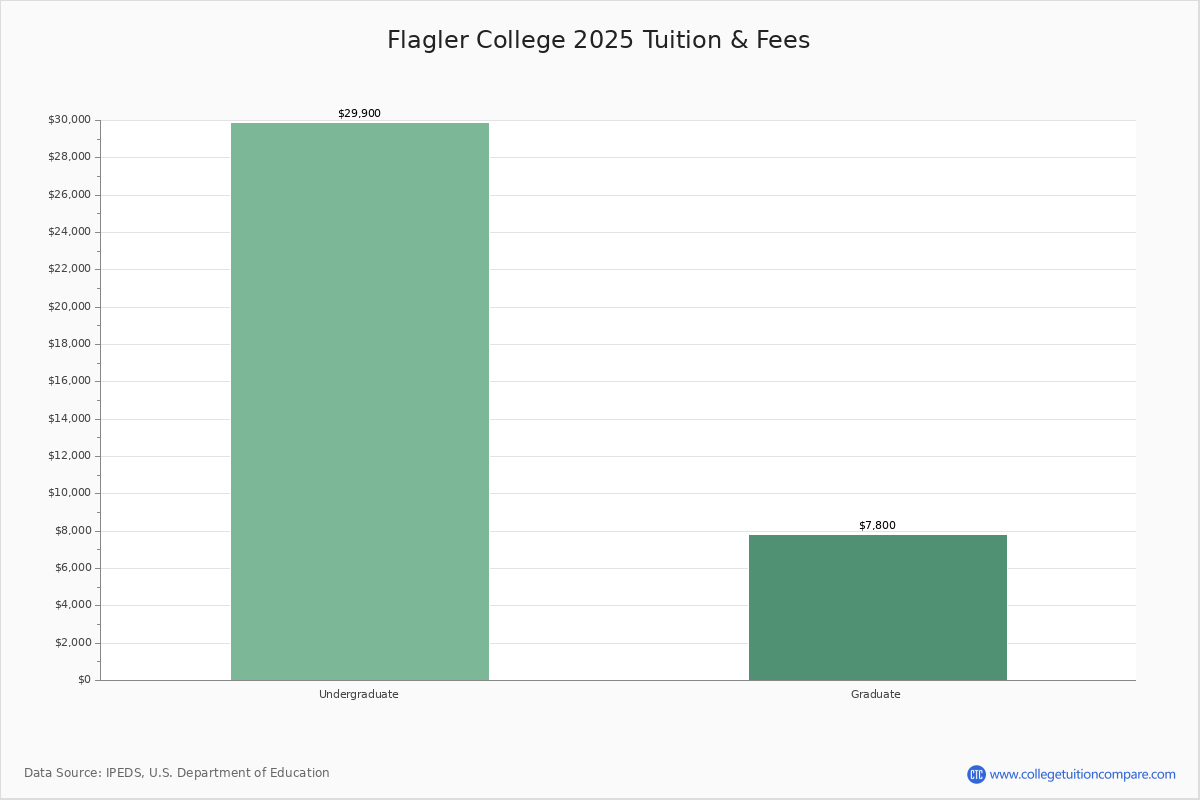Click the $12,000 y-axis tick label
Image resolution: width=1200 pixels, height=800 pixels.
point(69,456)
